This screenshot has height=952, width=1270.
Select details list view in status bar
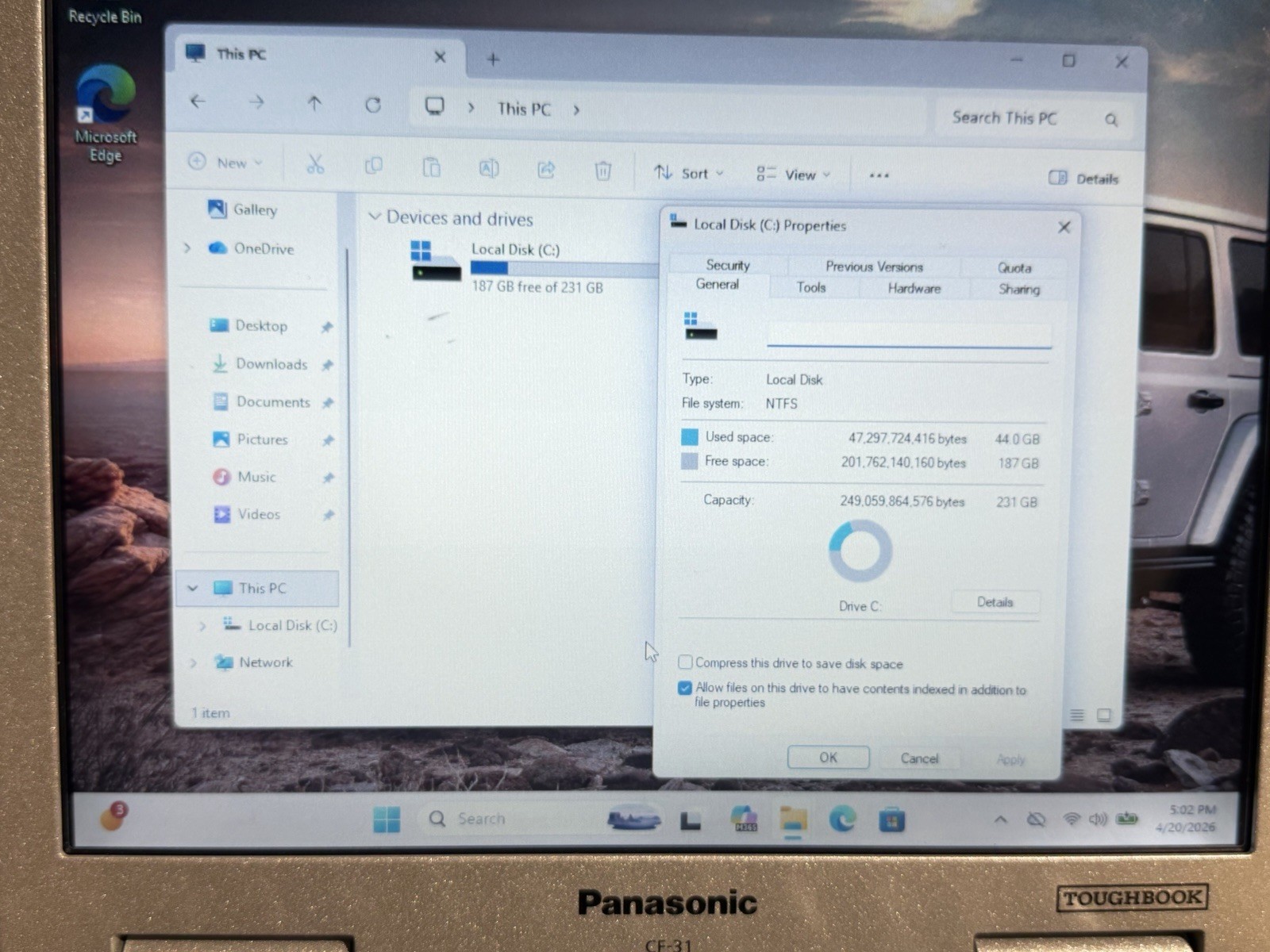[1077, 716]
